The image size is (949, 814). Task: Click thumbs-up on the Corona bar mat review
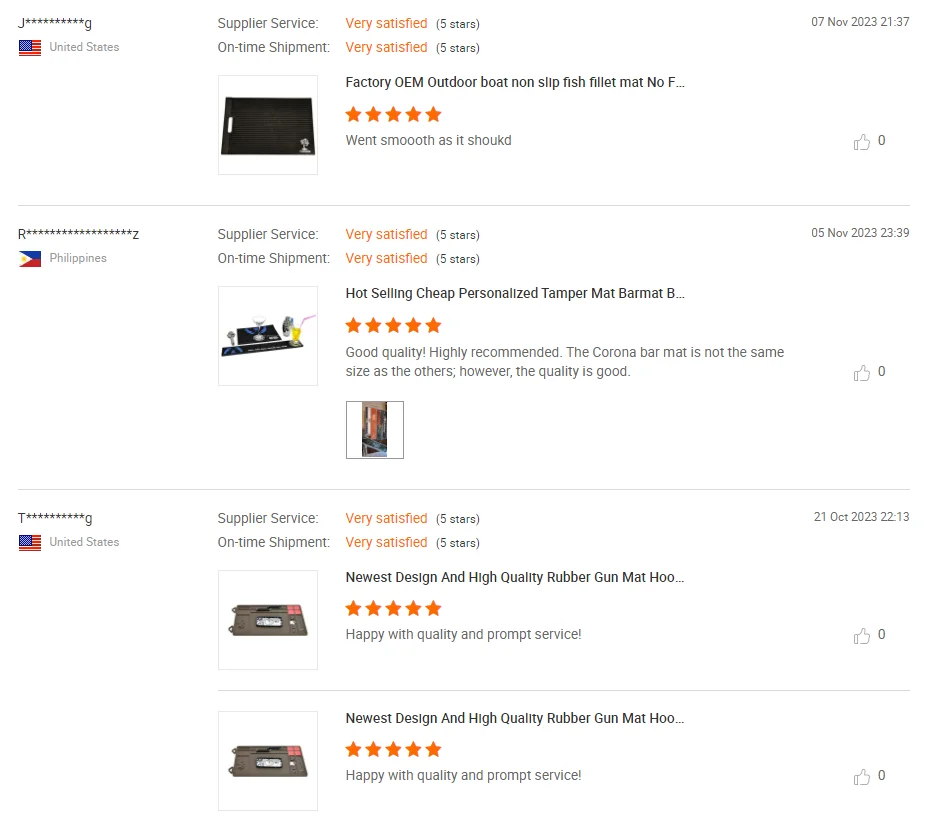862,373
